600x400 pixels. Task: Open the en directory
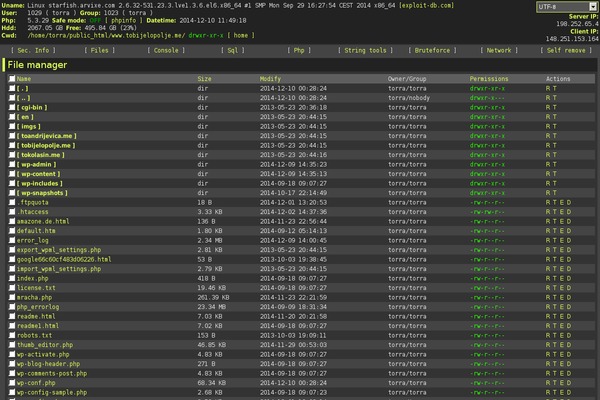25,117
